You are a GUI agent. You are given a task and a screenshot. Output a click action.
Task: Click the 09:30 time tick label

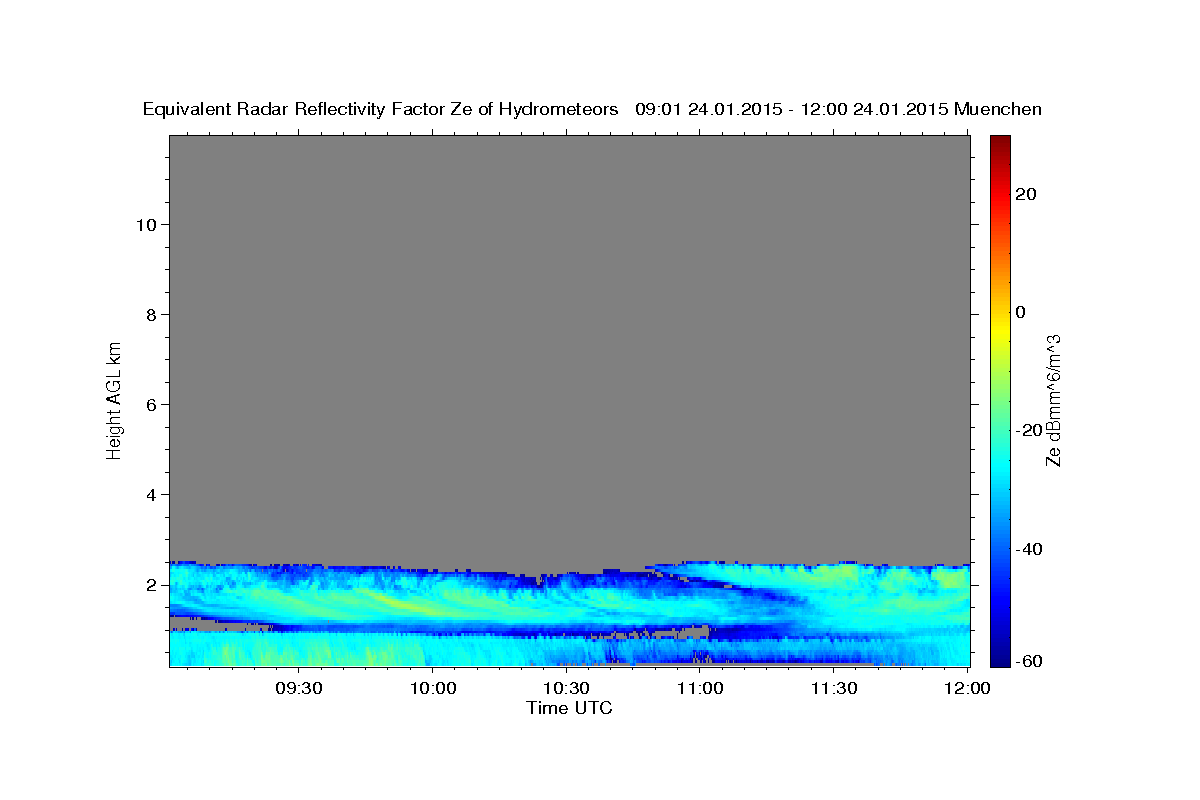coord(299,689)
